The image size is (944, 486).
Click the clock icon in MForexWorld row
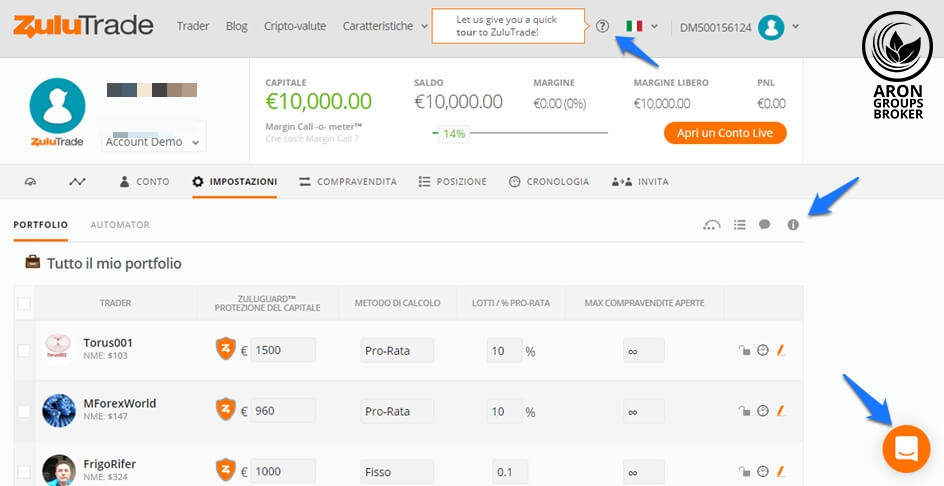point(763,411)
